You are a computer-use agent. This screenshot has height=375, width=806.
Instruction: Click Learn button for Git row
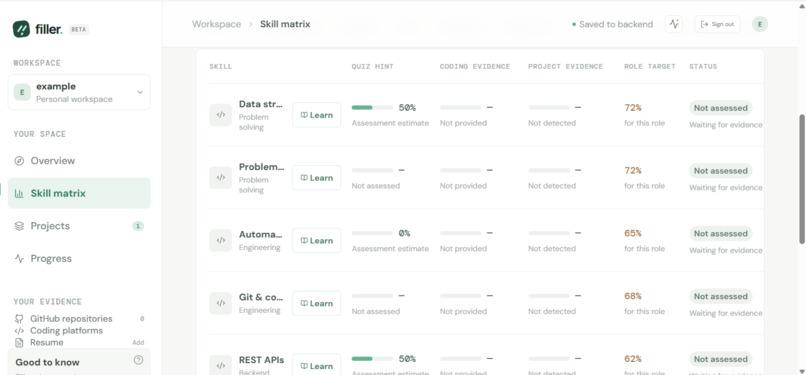click(317, 303)
